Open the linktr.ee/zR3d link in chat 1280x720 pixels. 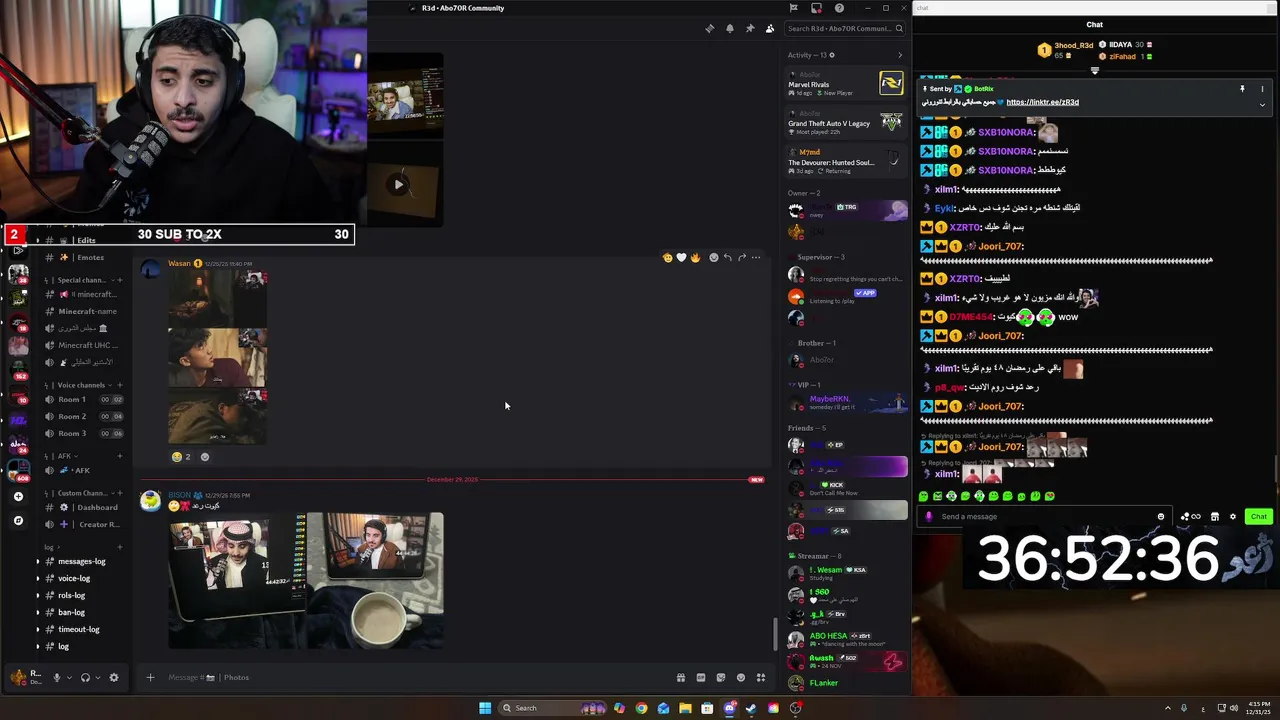click(1042, 102)
